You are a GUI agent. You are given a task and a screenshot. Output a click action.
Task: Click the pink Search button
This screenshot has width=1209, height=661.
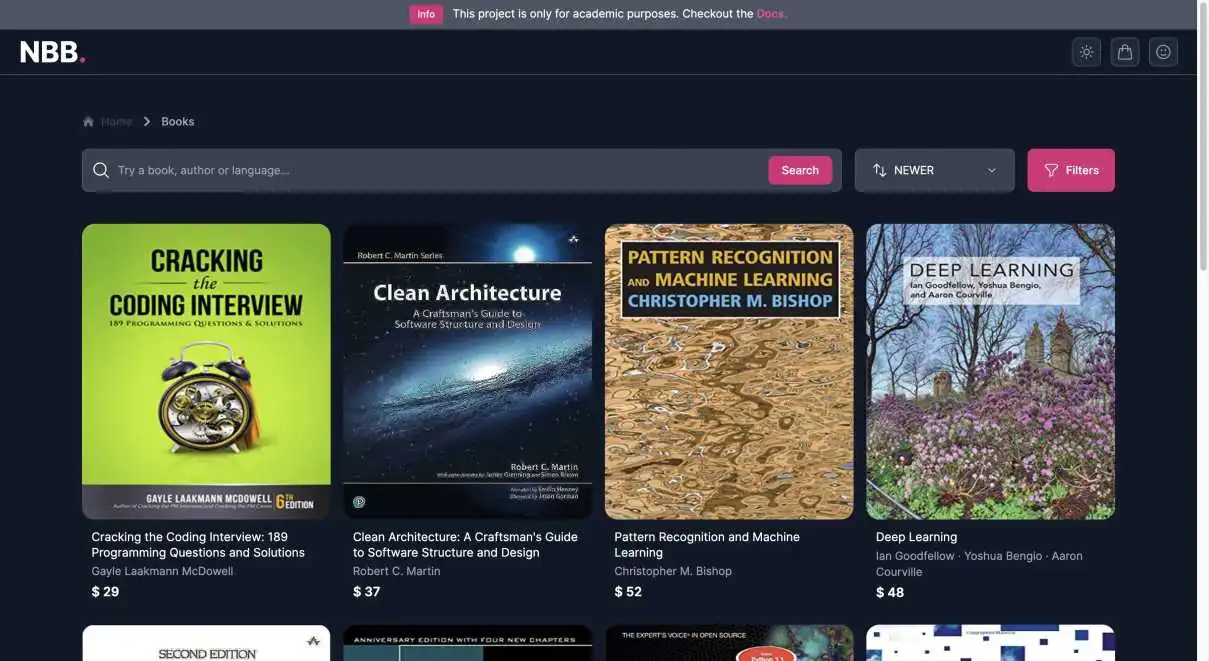800,170
